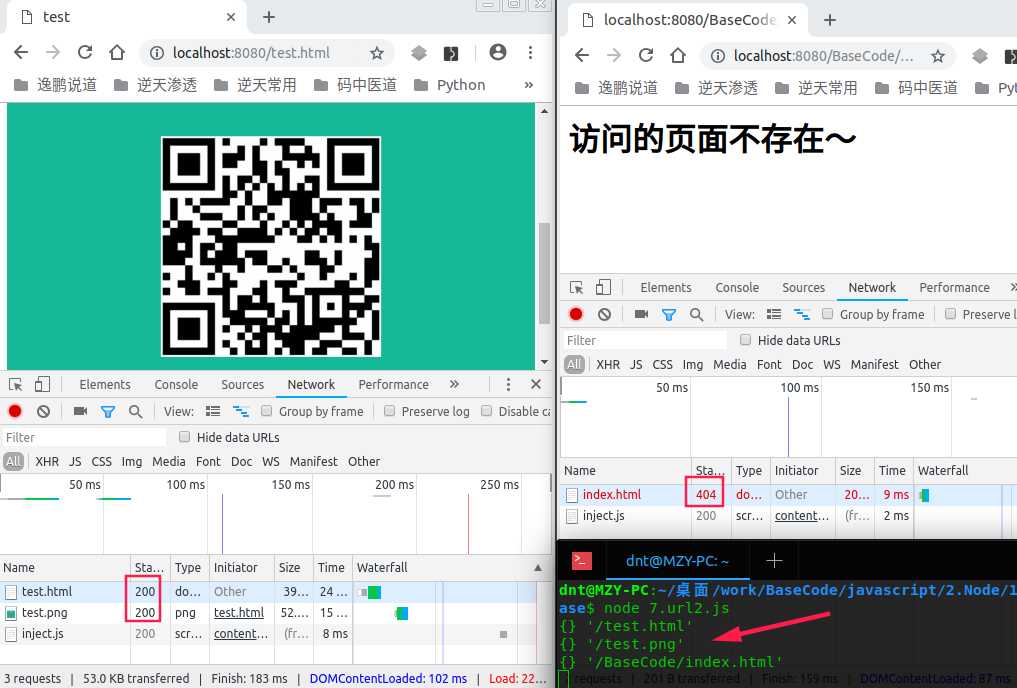Image resolution: width=1017 pixels, height=688 pixels.
Task: Switch to Console tab in left DevTools
Action: 176,385
